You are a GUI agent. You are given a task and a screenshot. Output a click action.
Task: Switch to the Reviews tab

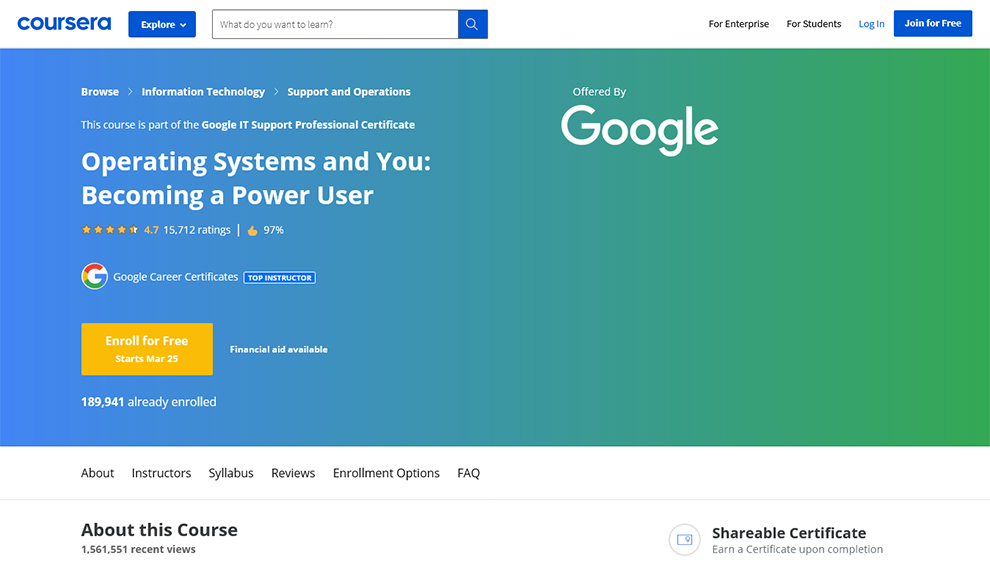pyautogui.click(x=293, y=473)
